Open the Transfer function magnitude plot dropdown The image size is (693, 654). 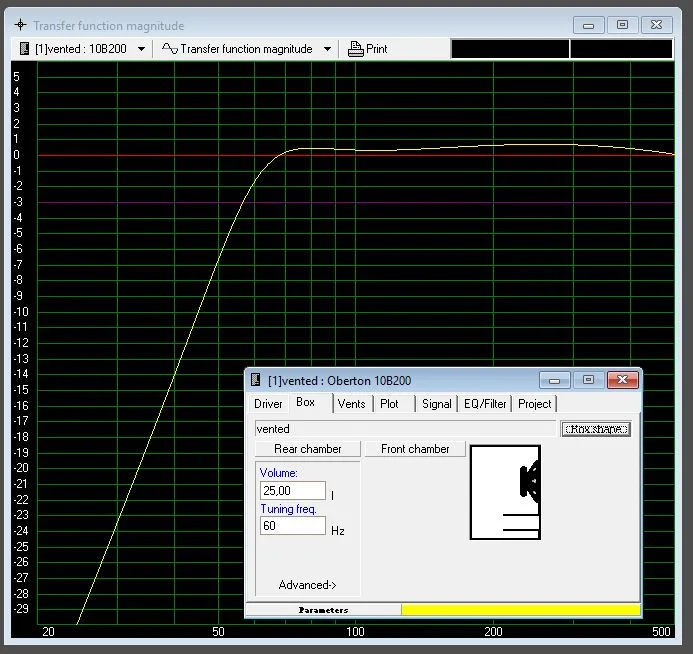tap(327, 49)
